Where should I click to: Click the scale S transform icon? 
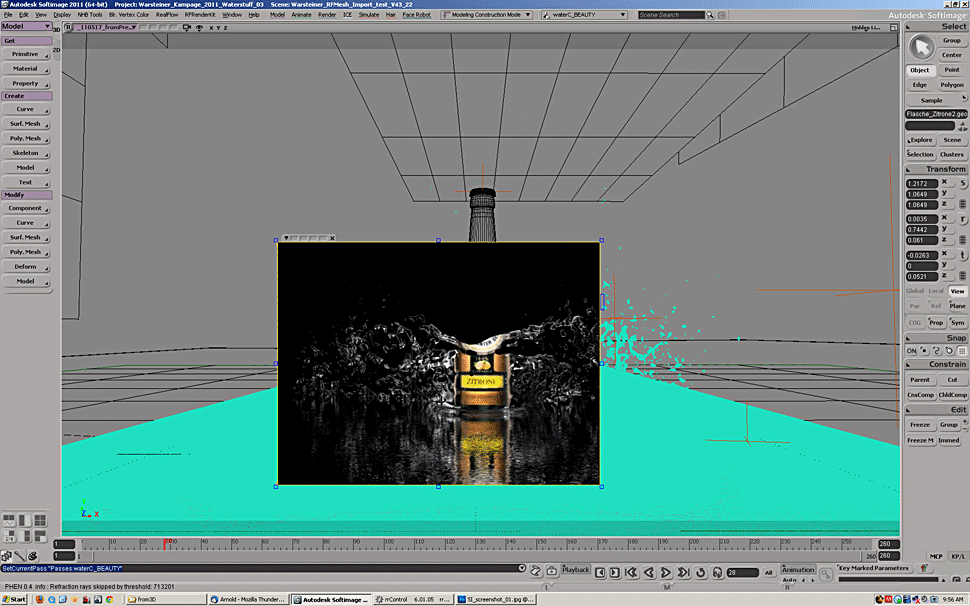[963, 183]
